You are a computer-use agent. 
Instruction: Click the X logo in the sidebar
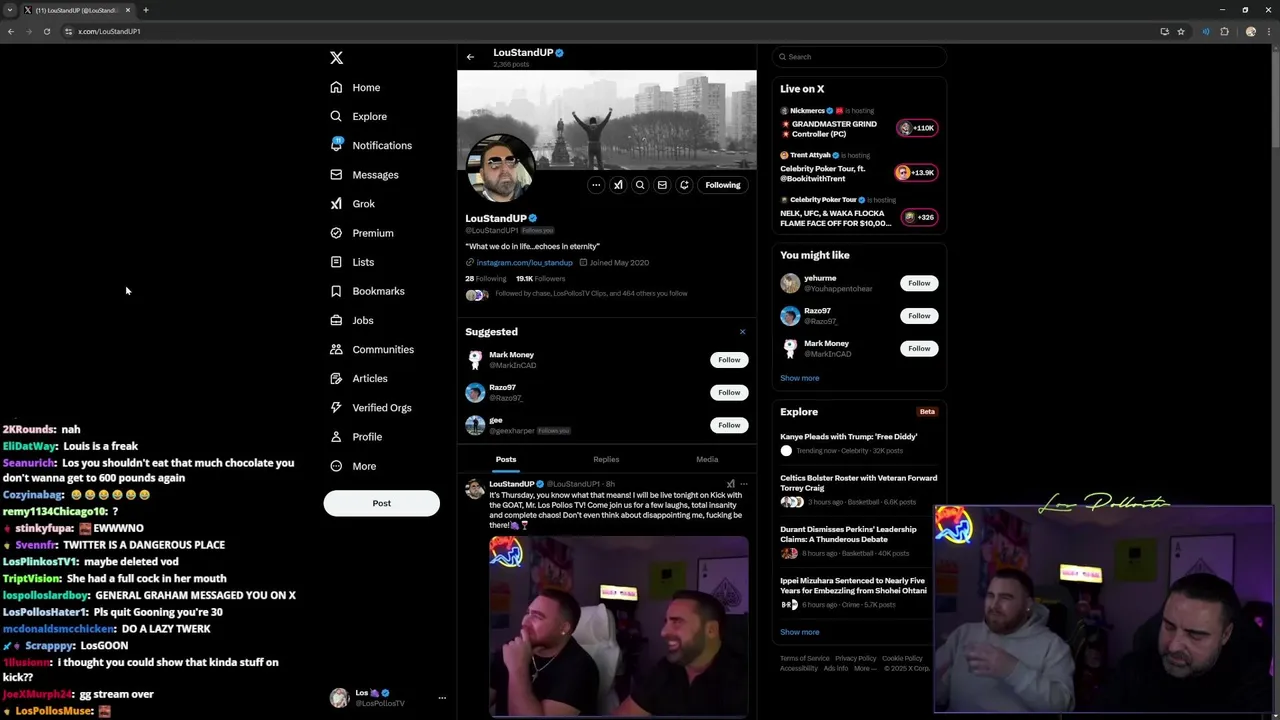[336, 58]
